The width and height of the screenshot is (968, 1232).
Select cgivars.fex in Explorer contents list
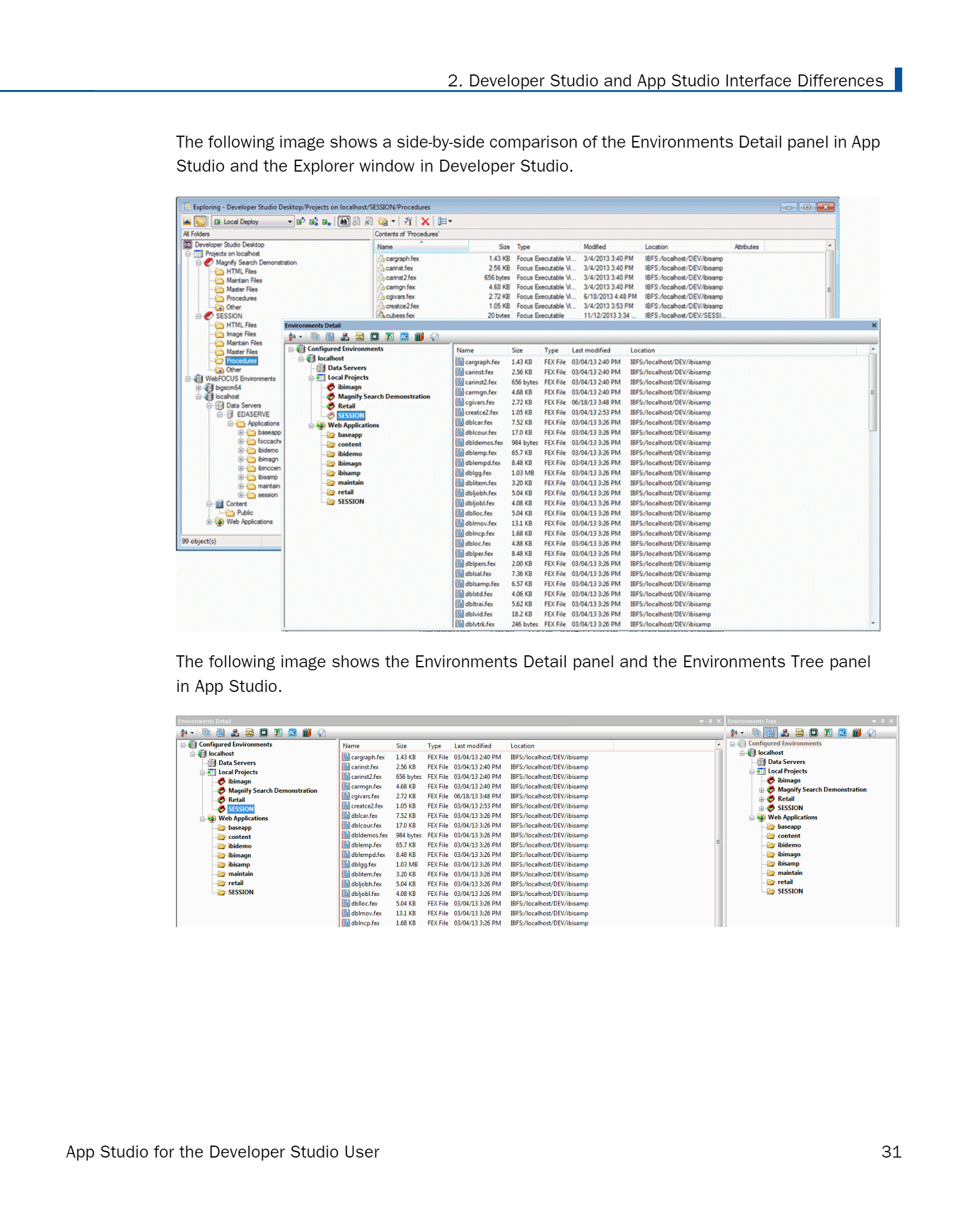[x=400, y=296]
